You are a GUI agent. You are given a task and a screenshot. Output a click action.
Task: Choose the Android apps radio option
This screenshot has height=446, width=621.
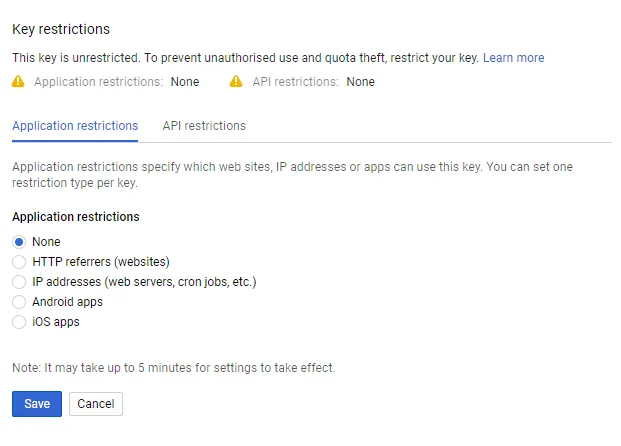point(19,302)
